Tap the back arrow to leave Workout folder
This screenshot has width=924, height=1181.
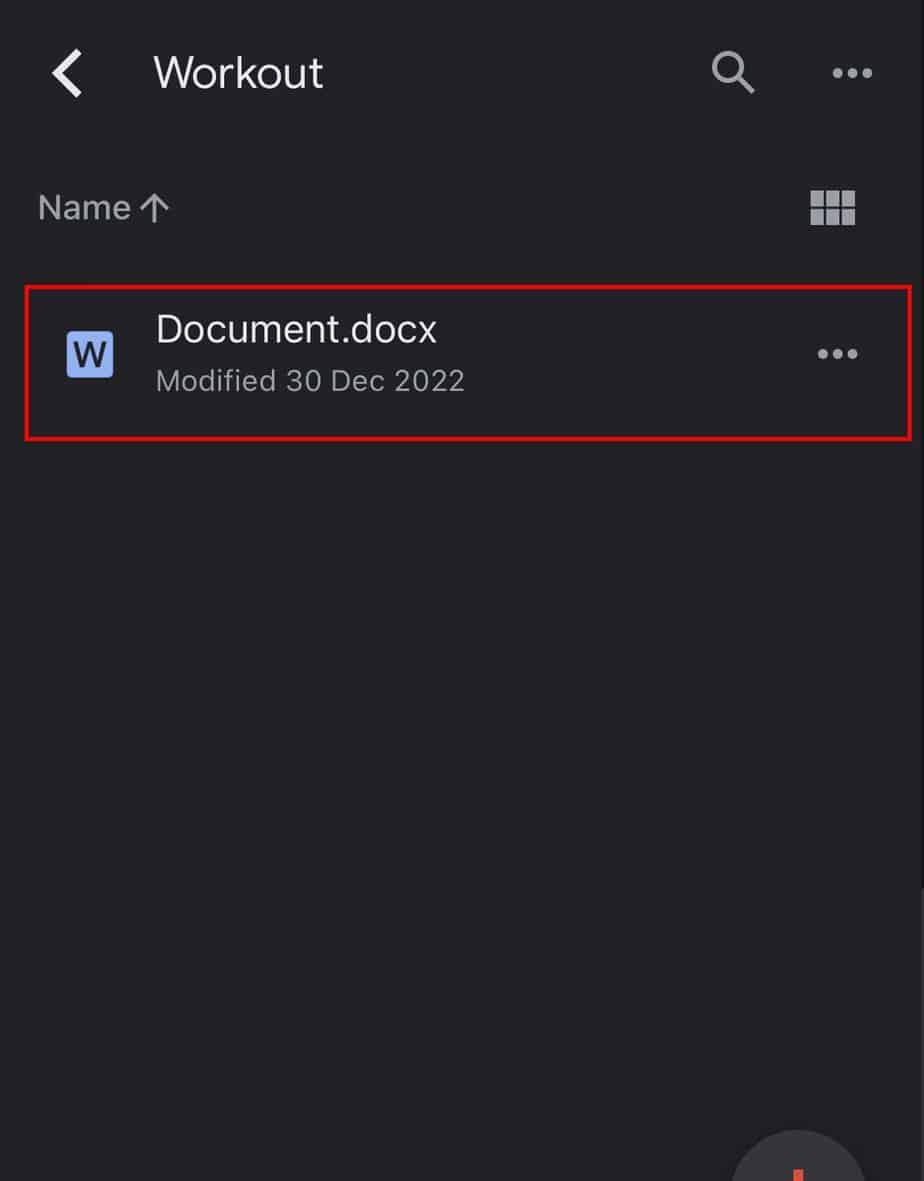pos(67,72)
